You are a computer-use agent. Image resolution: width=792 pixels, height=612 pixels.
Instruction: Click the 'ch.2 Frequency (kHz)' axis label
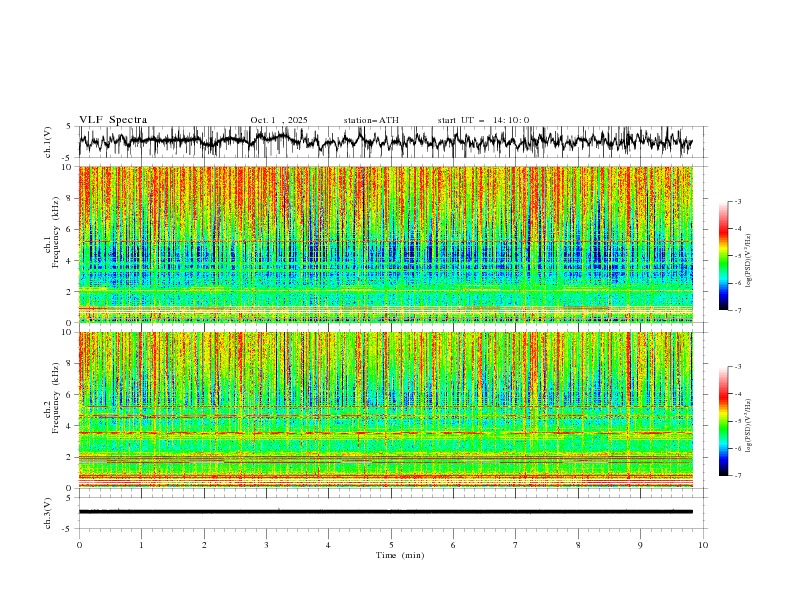(52, 398)
